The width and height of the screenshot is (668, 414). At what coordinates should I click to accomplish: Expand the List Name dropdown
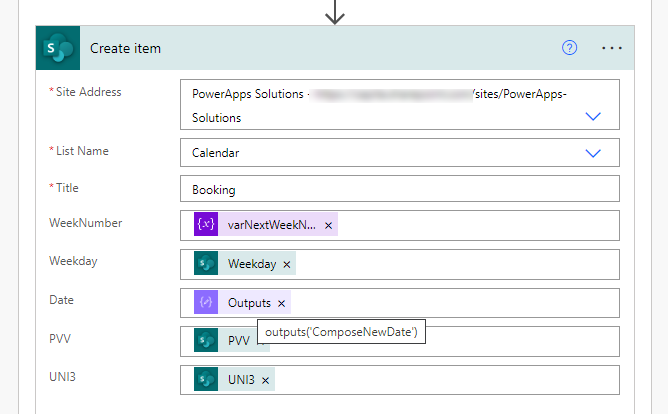593,153
